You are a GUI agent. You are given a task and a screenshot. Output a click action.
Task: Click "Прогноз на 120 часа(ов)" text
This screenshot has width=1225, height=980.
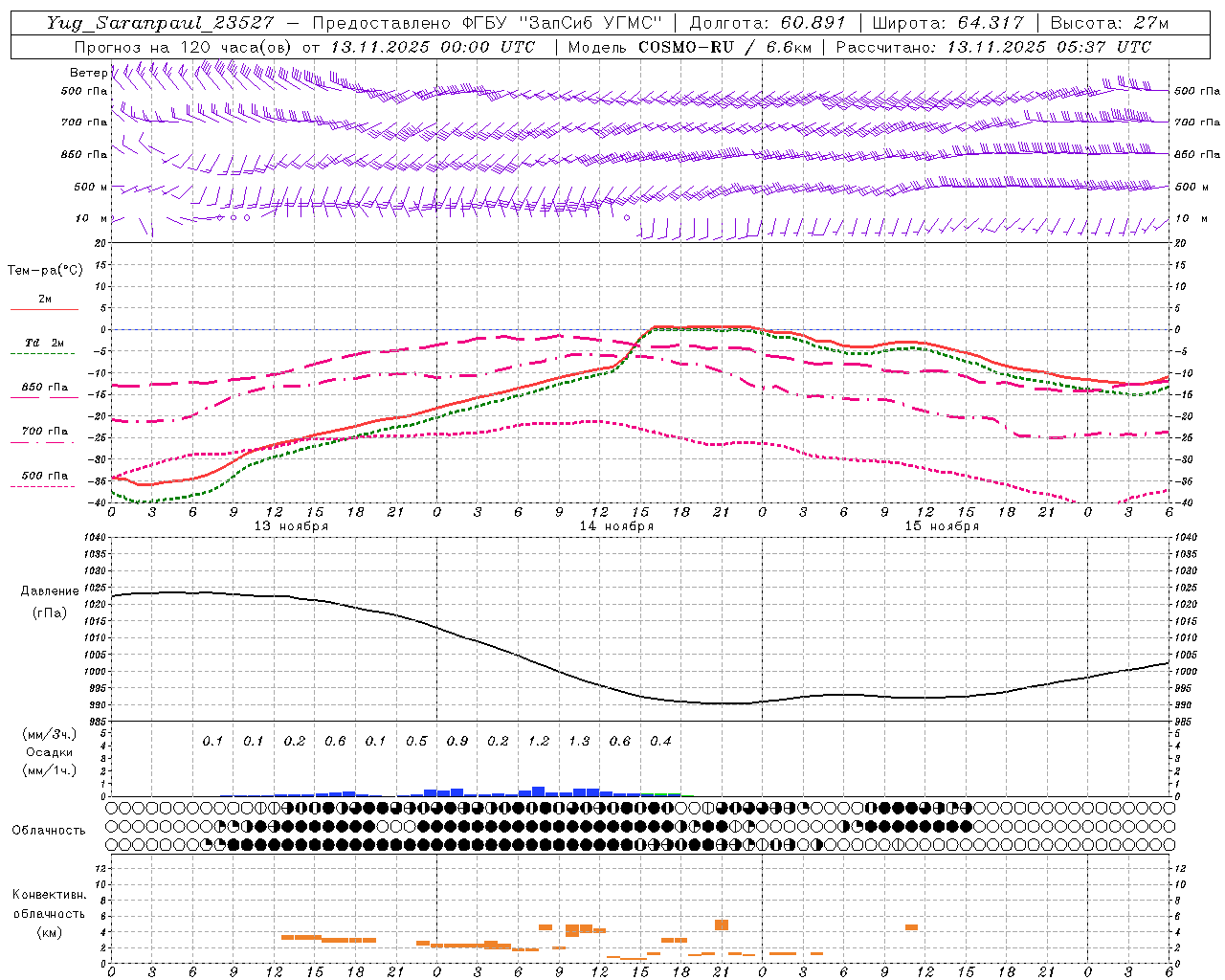(184, 47)
